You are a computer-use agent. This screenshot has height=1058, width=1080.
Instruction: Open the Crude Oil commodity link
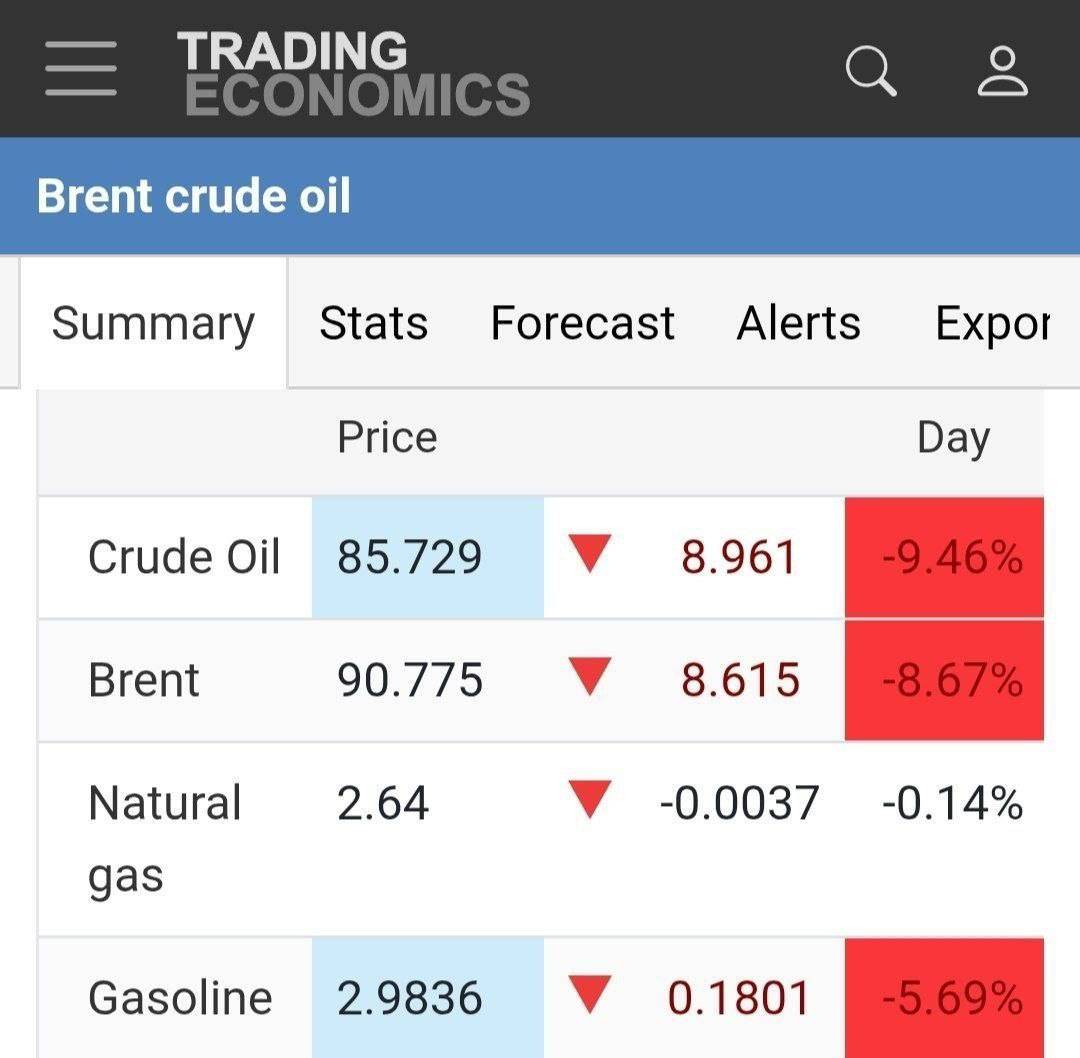(x=184, y=557)
